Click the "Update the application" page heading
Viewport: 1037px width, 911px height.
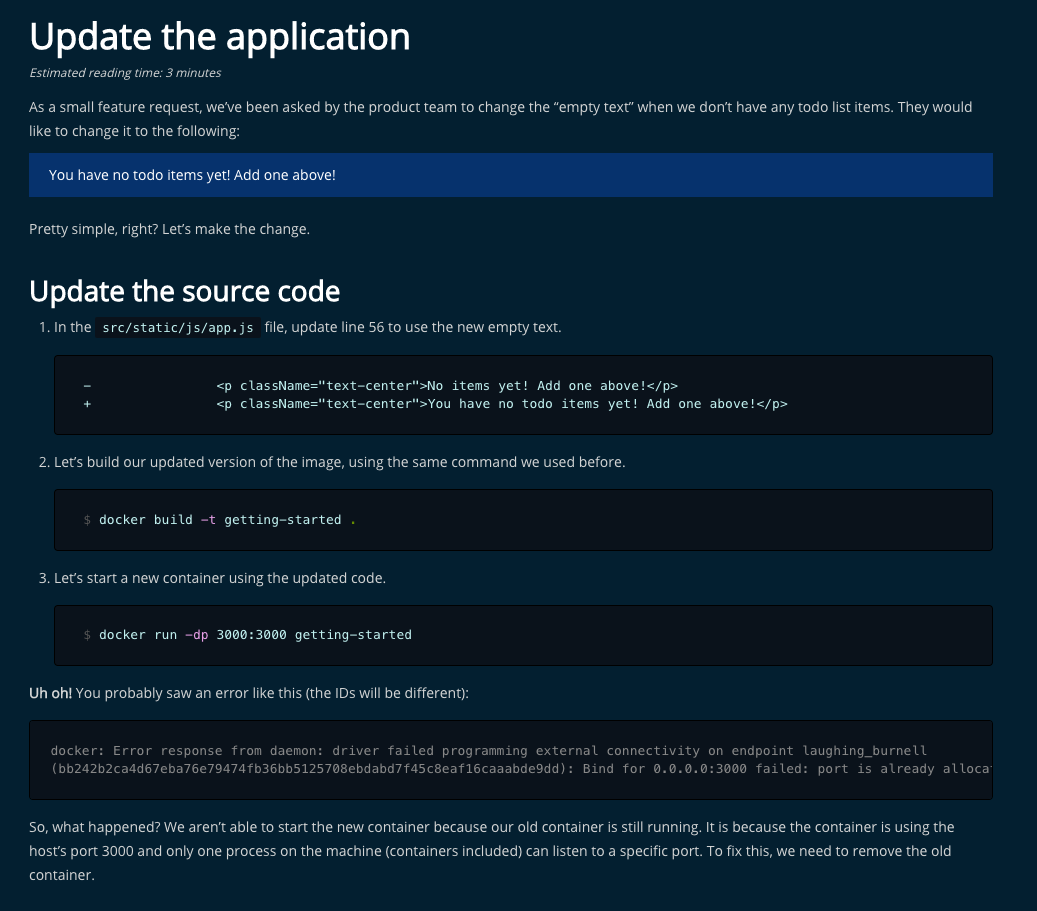[x=220, y=37]
